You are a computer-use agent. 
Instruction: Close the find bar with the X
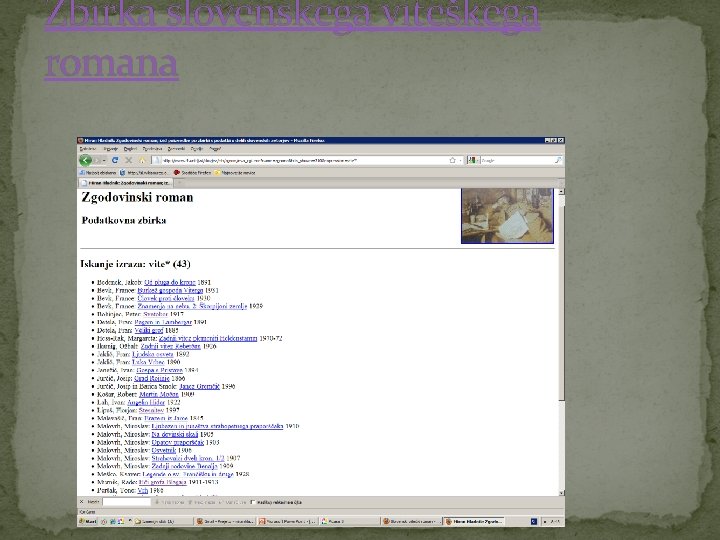point(82,502)
